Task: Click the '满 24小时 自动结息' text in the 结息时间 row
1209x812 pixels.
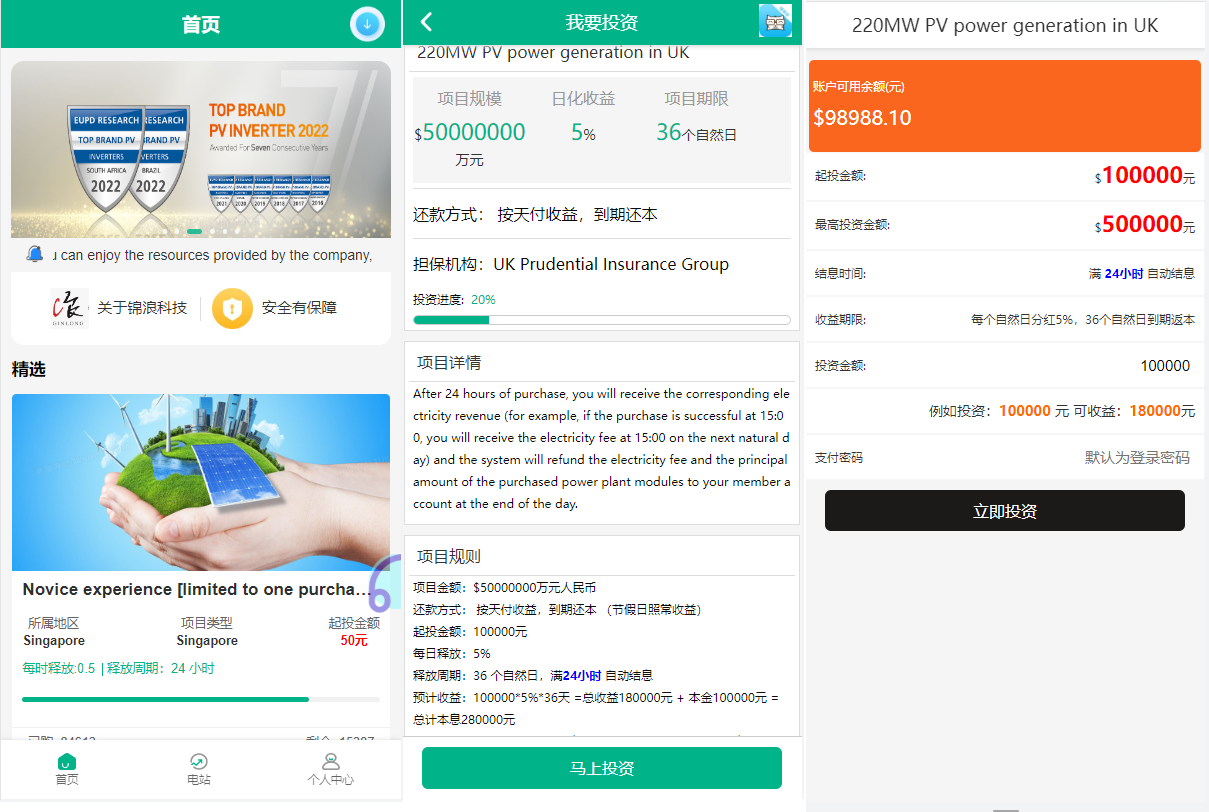Action: click(1142, 273)
